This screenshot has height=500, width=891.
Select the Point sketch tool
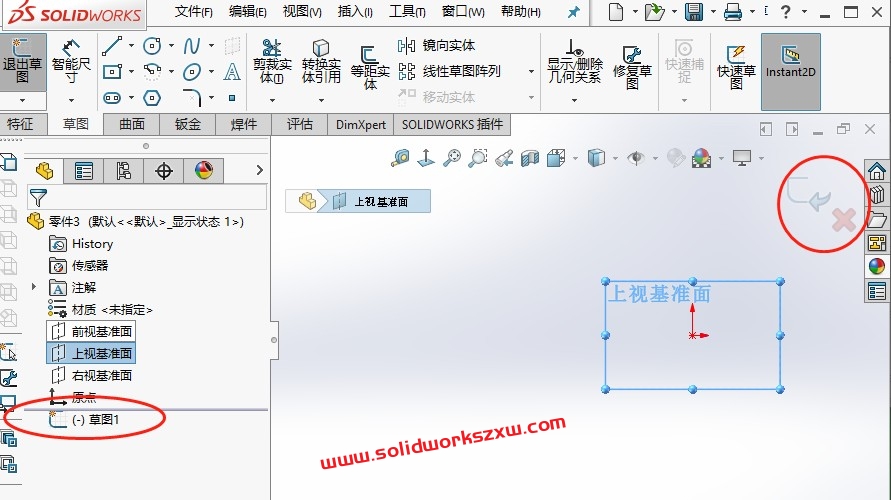(x=232, y=98)
